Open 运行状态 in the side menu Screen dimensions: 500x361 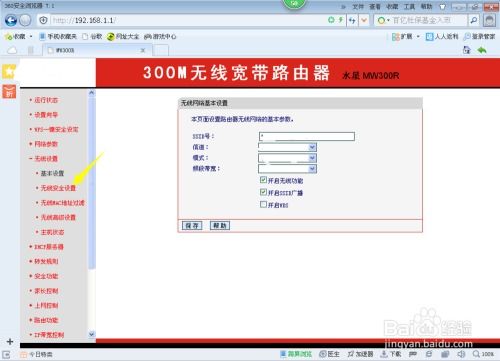46,100
